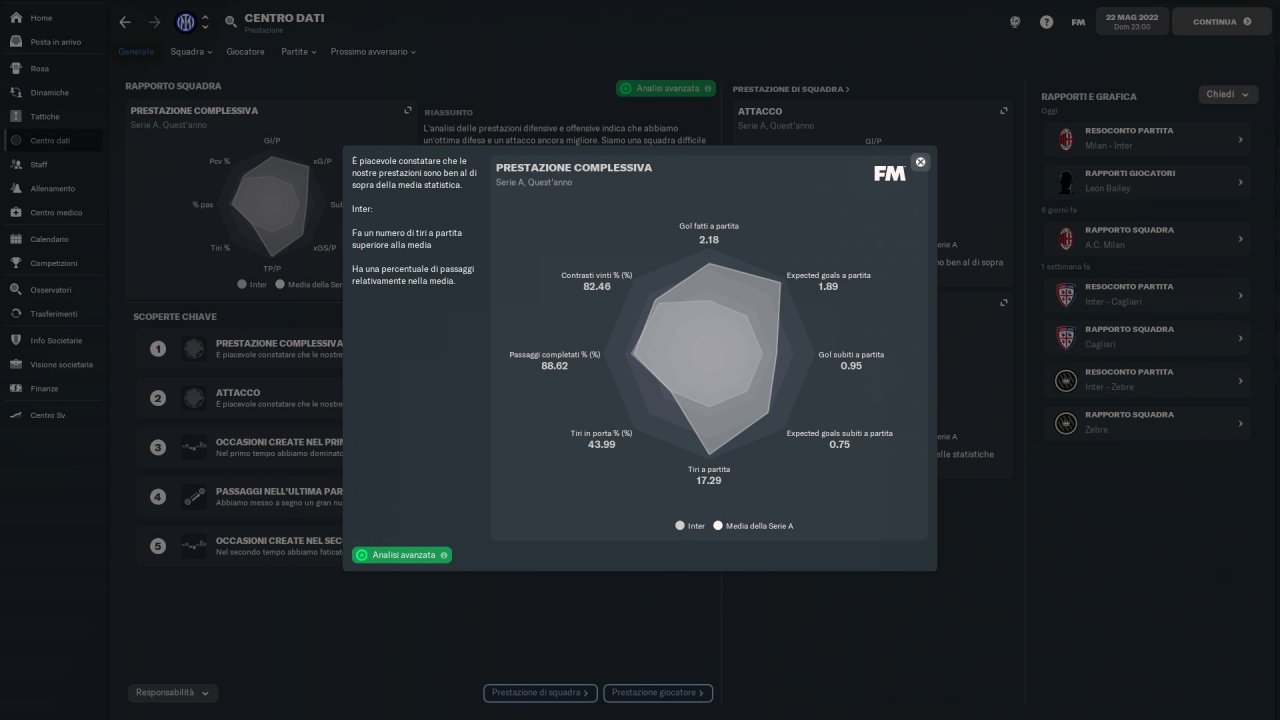
Task: Click the Gol fatti a partita value 2.18
Action: [709, 240]
